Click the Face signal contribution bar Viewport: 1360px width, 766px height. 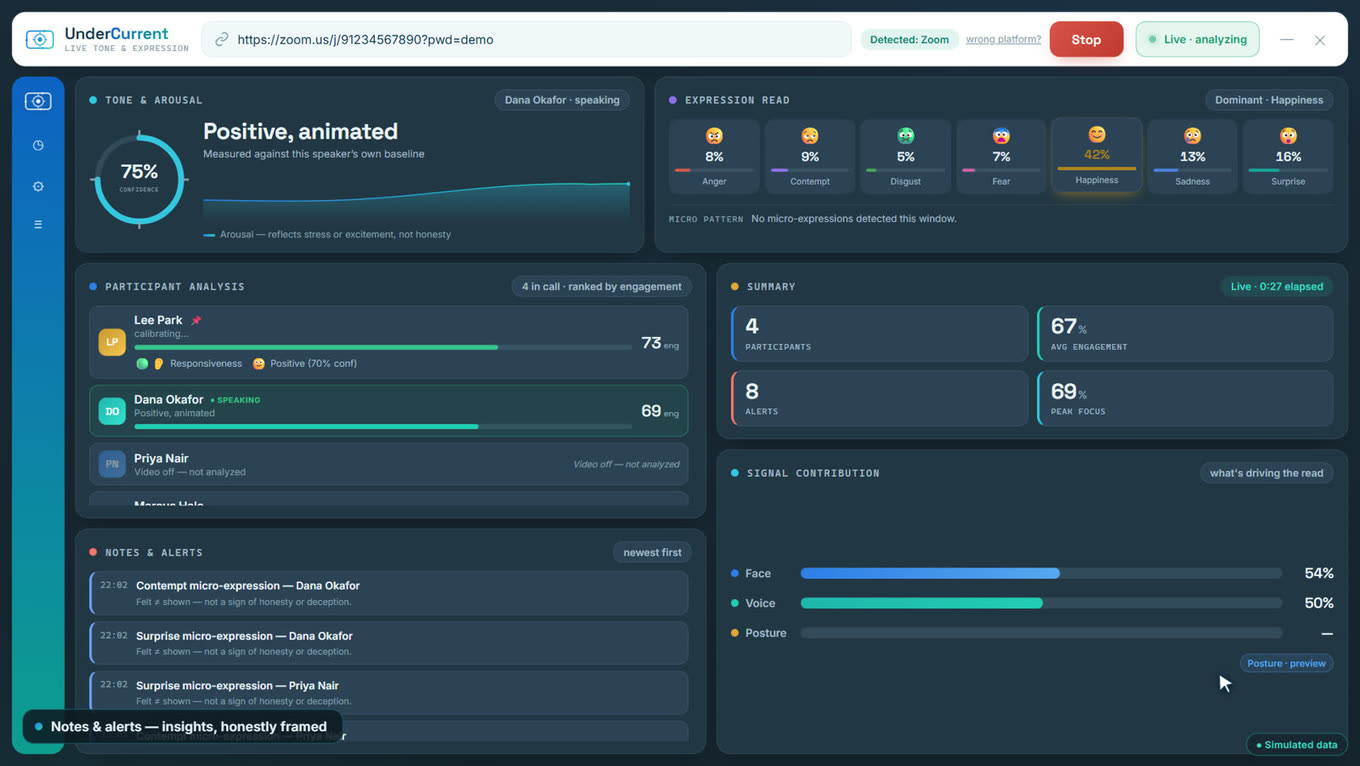[x=1041, y=574]
